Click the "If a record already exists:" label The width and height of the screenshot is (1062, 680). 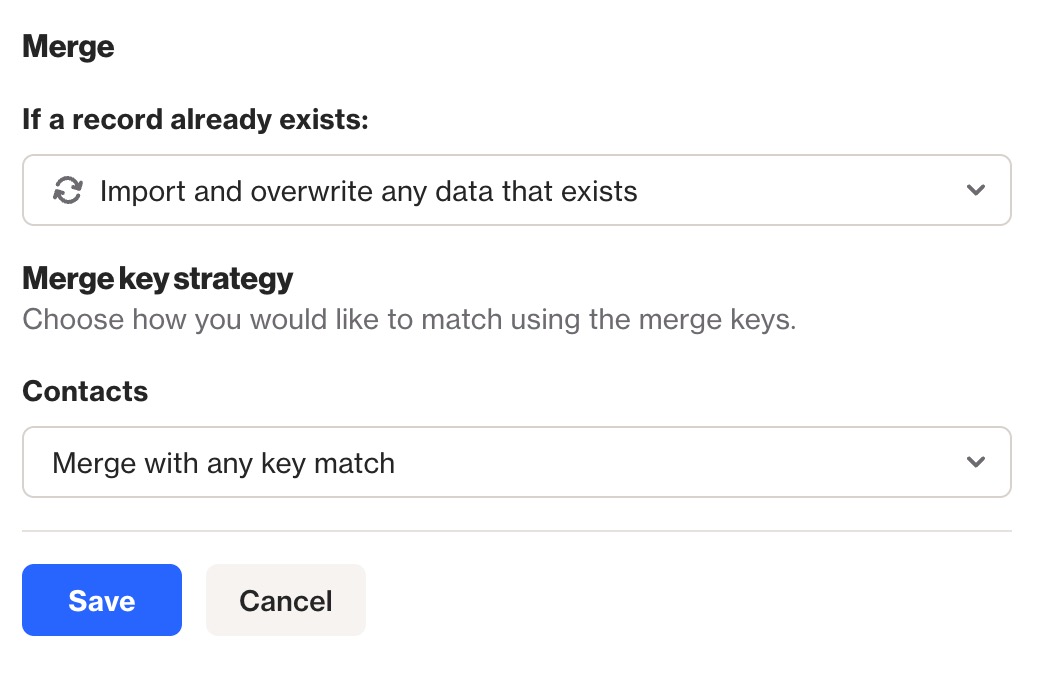[196, 120]
